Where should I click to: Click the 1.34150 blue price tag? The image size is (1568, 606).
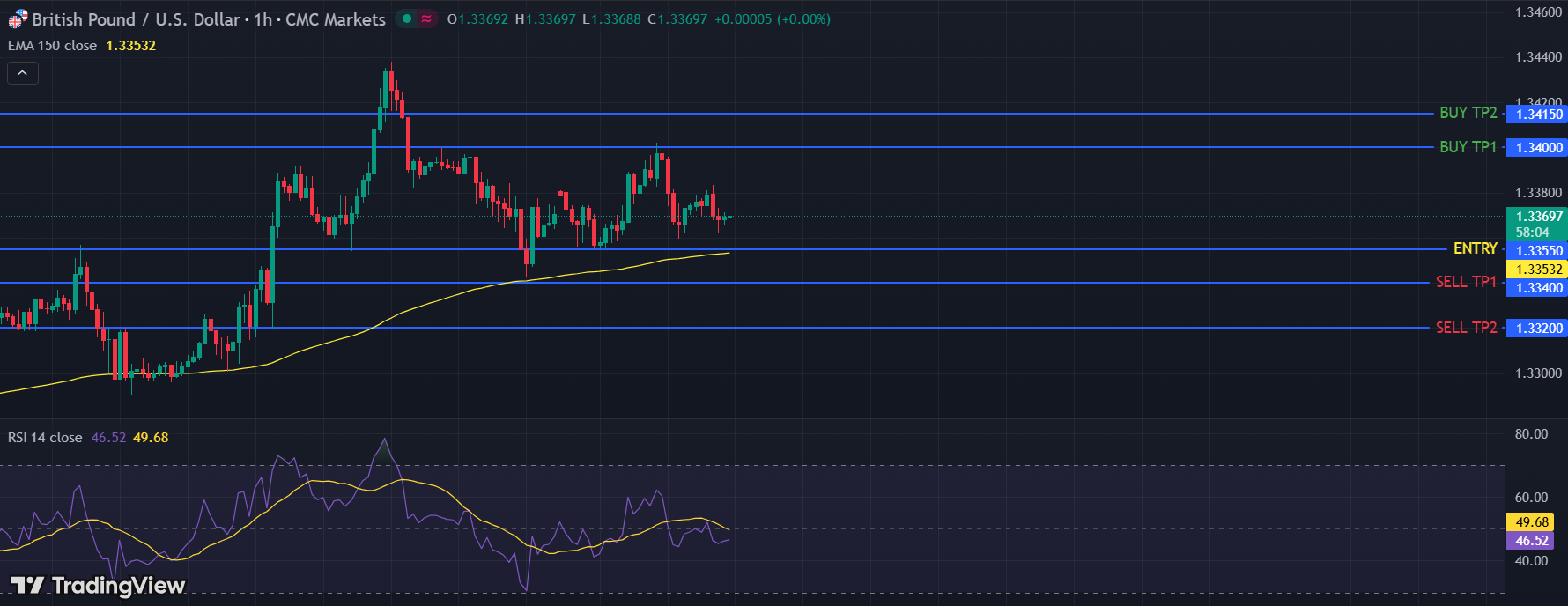(1538, 115)
